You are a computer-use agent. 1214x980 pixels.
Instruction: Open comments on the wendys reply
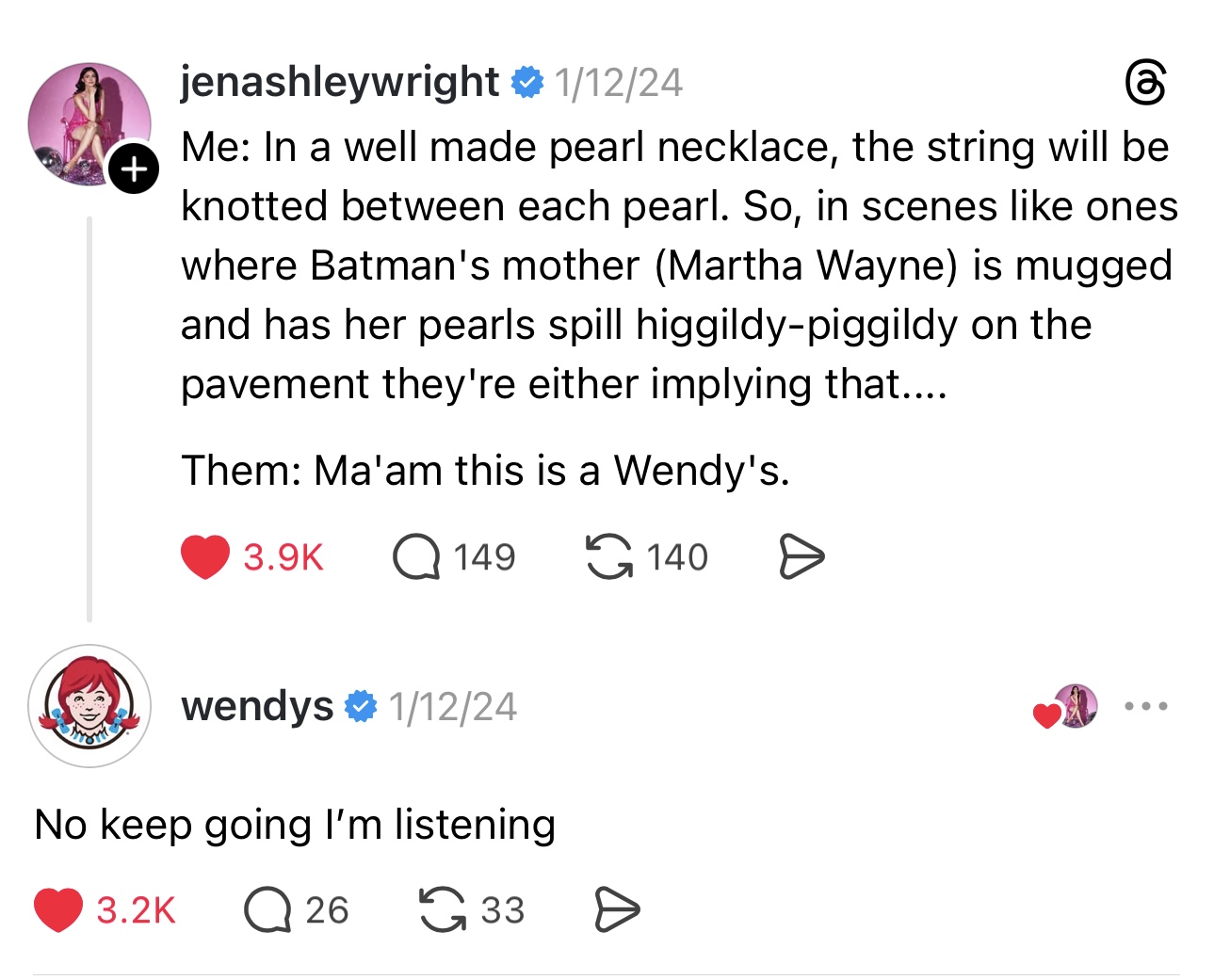(x=267, y=910)
